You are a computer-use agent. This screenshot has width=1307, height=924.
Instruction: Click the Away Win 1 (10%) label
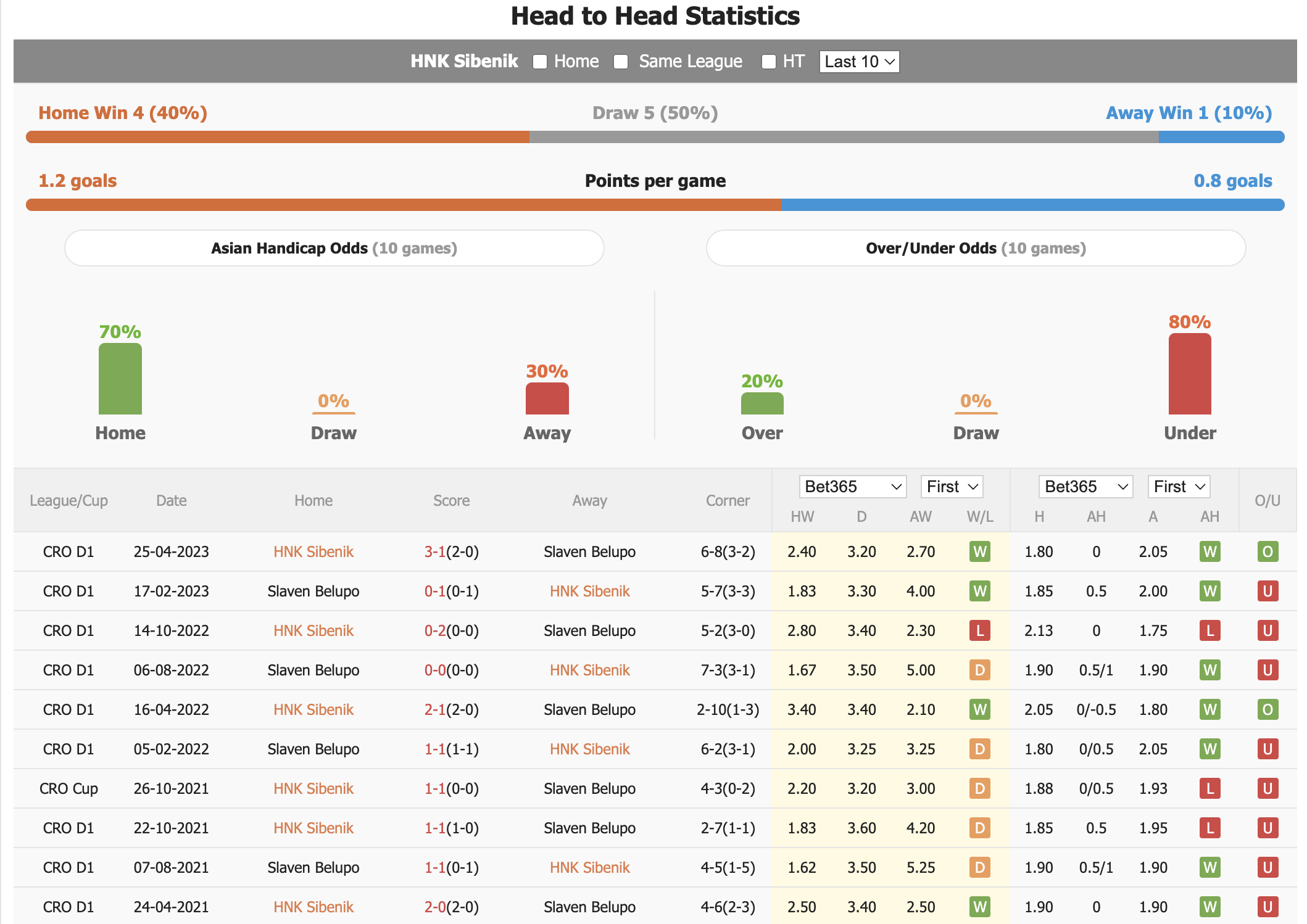(1189, 113)
